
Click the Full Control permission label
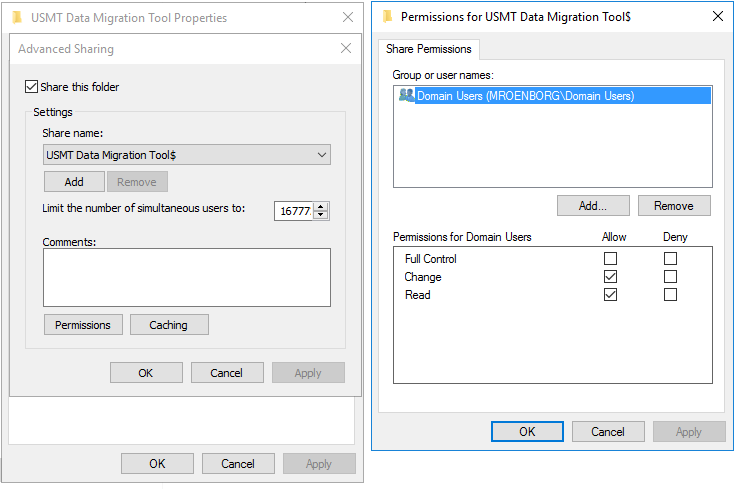click(430, 259)
